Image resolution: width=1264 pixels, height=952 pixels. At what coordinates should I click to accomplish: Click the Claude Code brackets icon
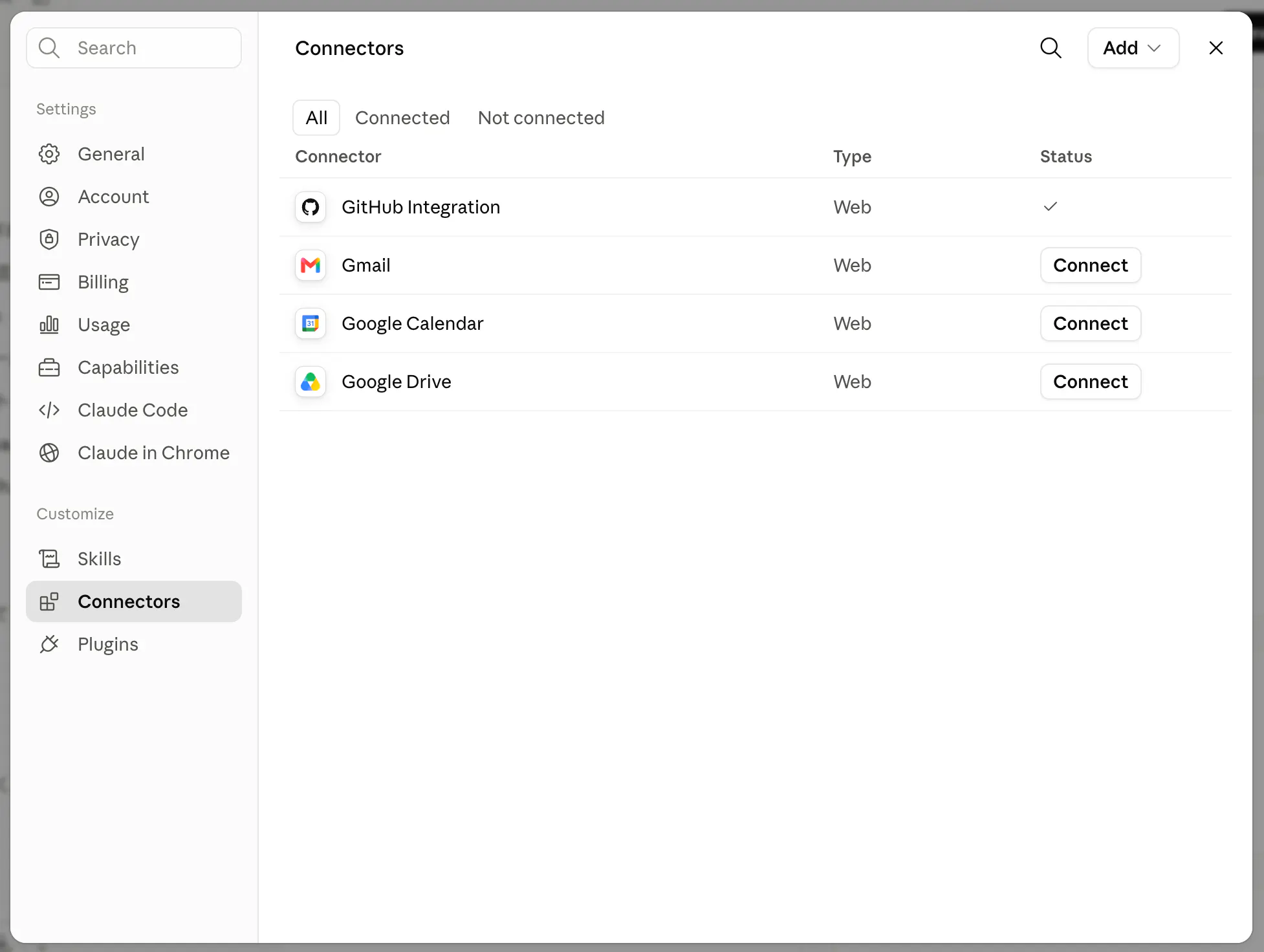pyautogui.click(x=49, y=410)
